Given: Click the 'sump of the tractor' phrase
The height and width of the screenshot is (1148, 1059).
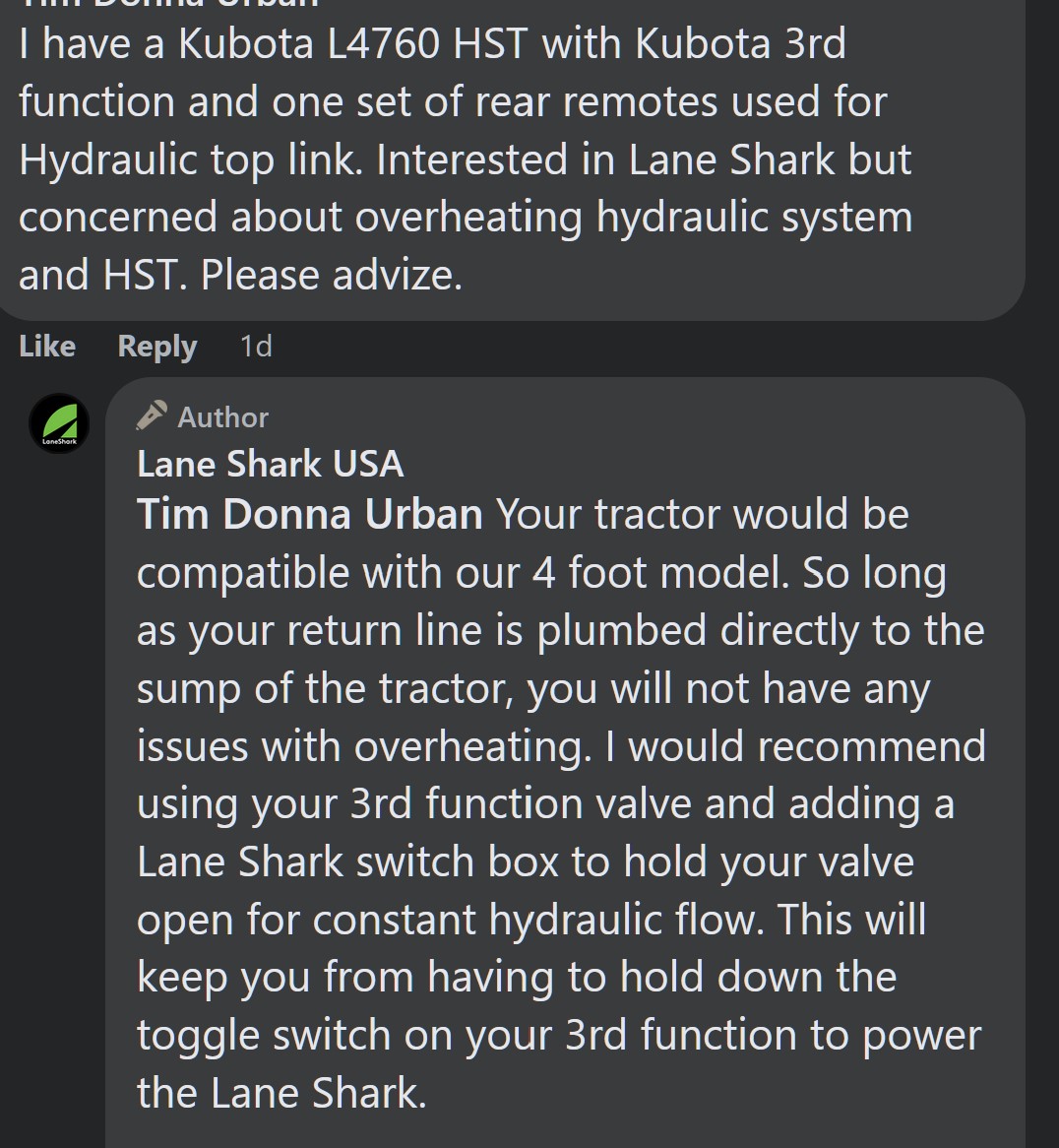Looking at the screenshot, I should (325, 689).
